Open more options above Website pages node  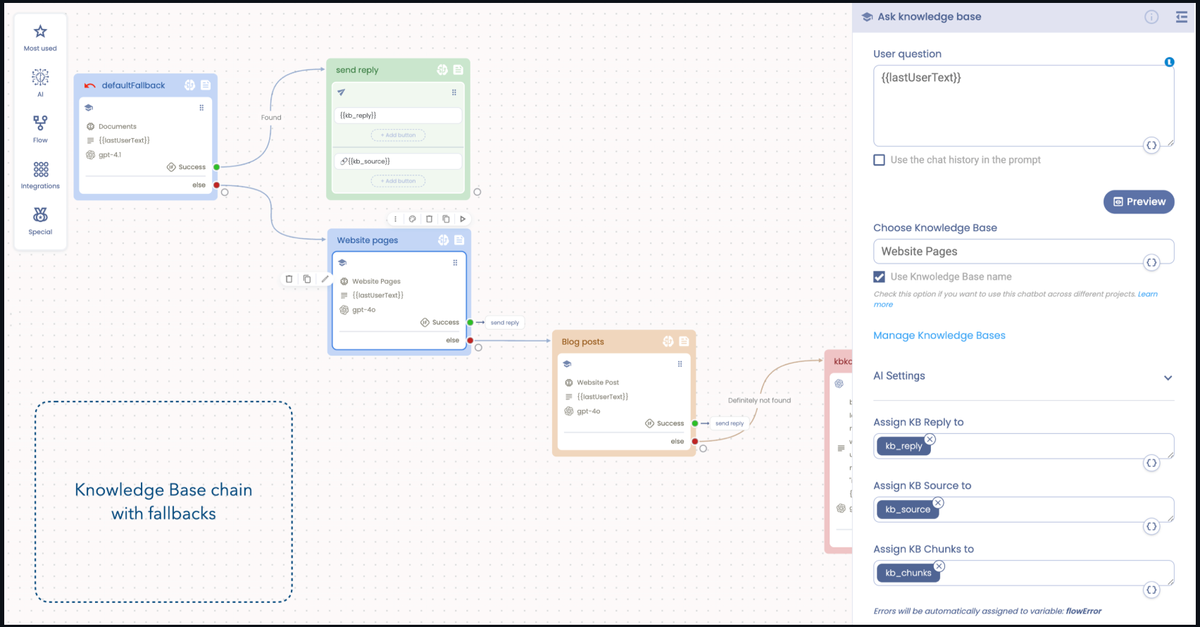(396, 219)
